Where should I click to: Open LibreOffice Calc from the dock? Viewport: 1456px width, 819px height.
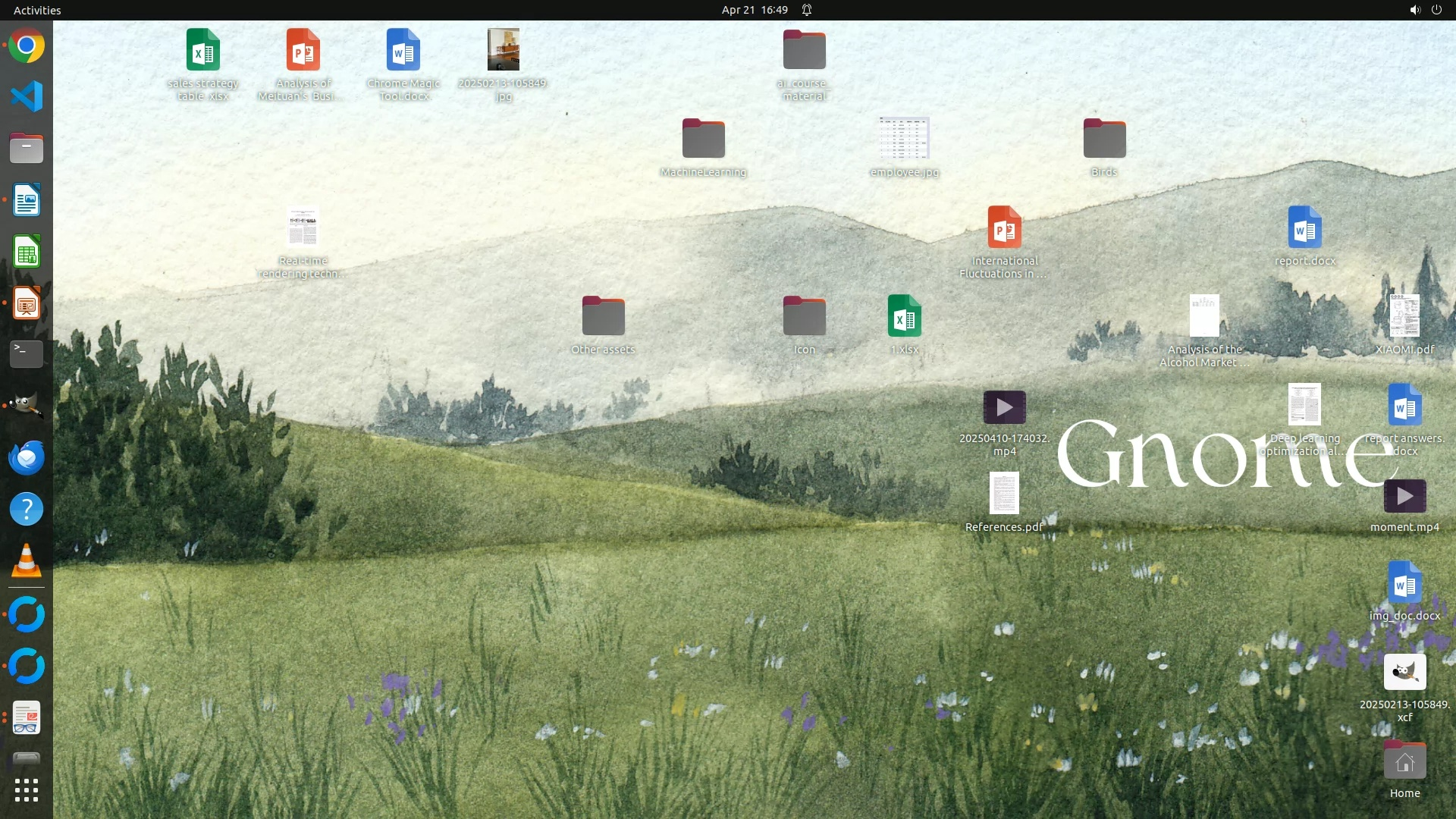tap(27, 253)
